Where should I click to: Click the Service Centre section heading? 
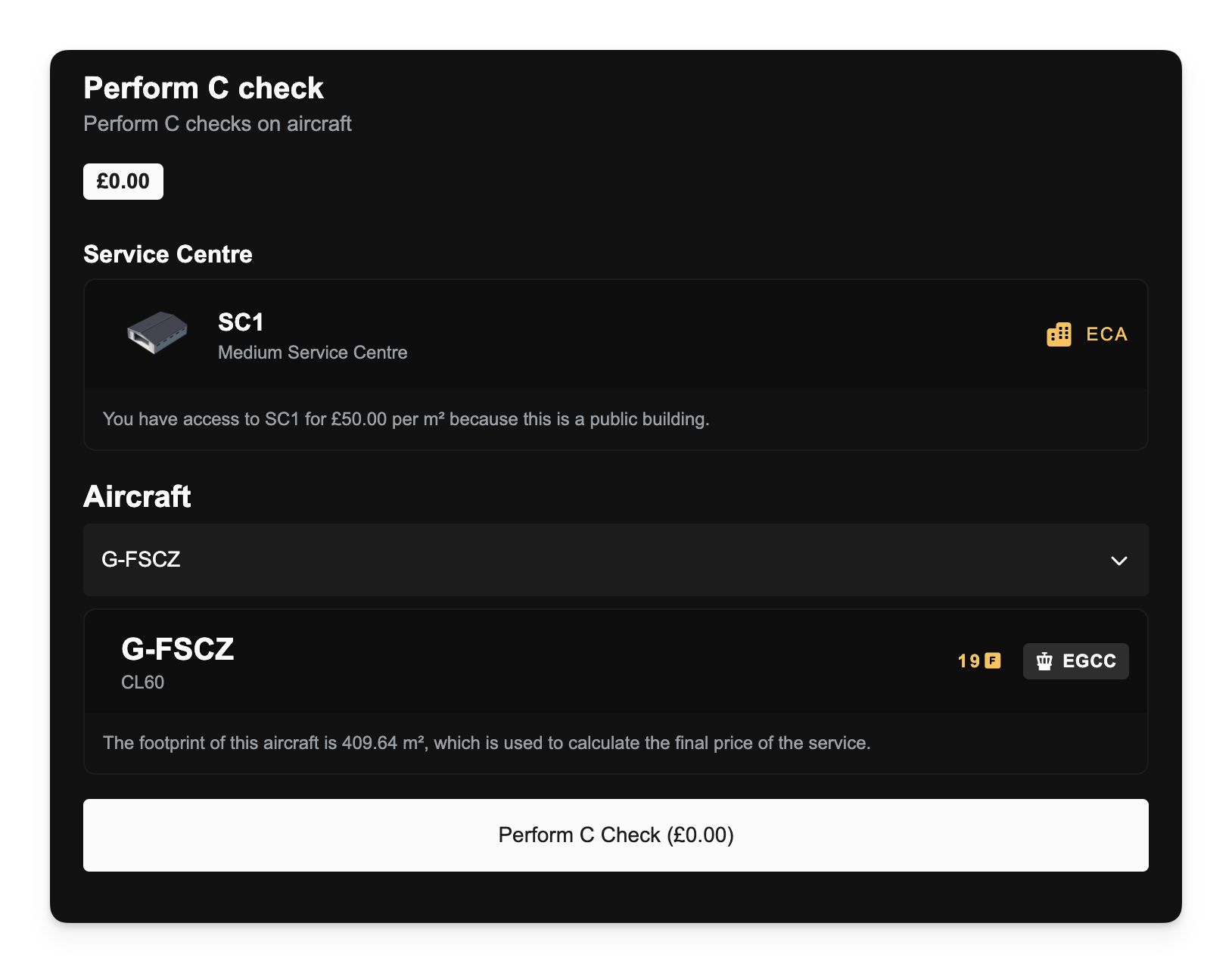coord(168,254)
